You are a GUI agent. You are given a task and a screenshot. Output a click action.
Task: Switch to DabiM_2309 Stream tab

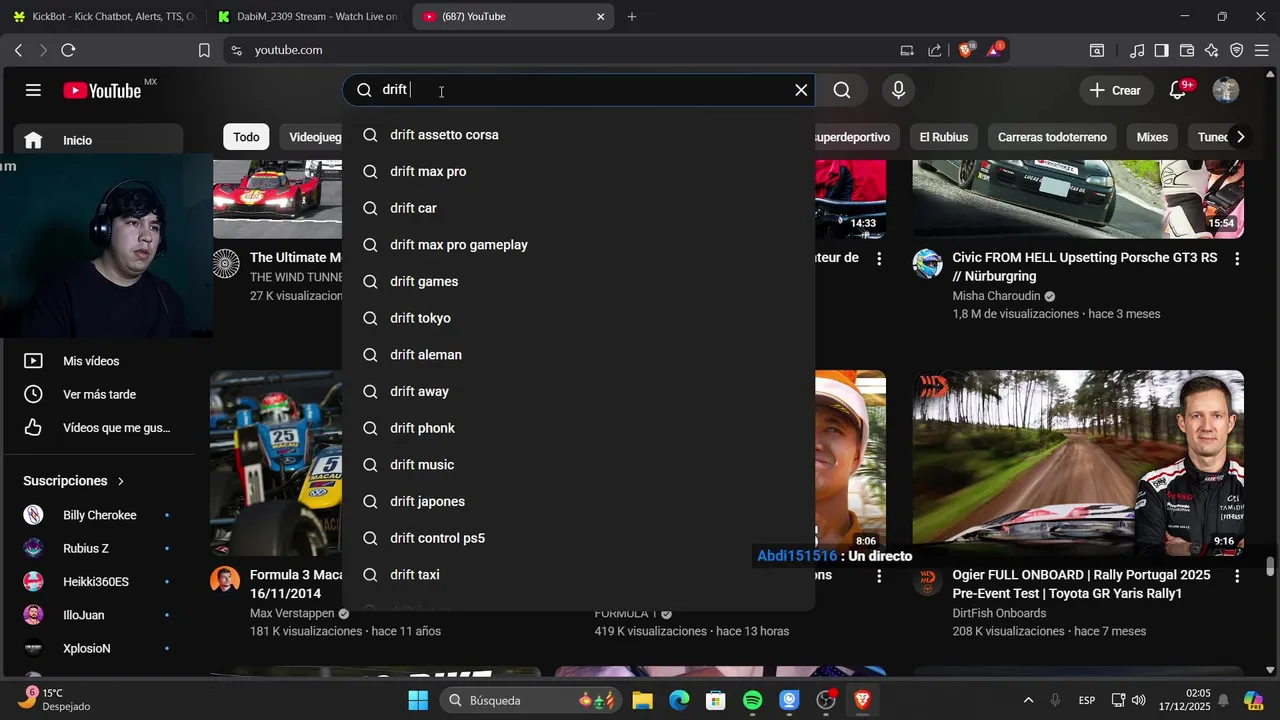tap(307, 17)
